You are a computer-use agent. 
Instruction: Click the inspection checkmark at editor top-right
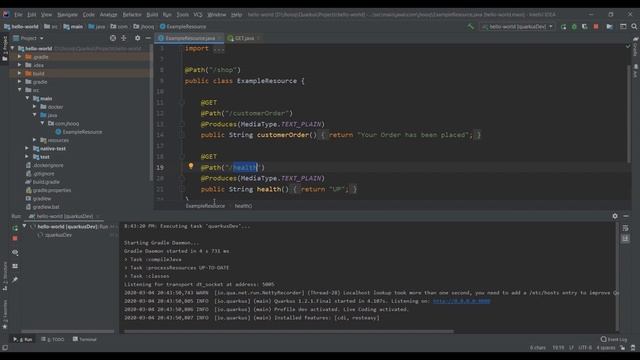[x=628, y=46]
